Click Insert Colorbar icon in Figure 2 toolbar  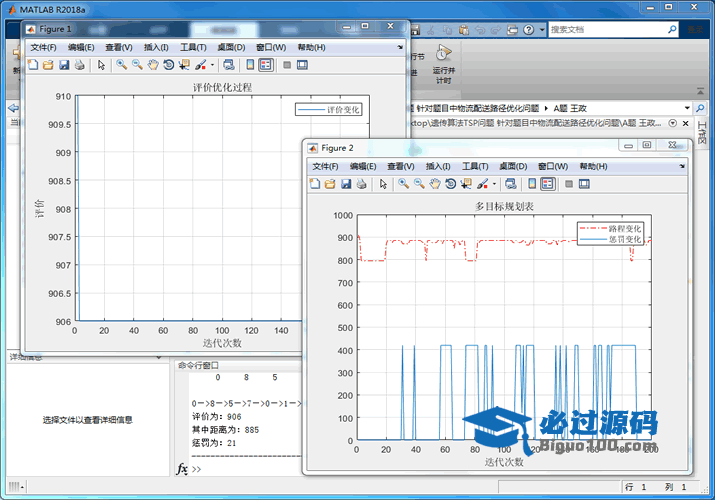tap(532, 184)
